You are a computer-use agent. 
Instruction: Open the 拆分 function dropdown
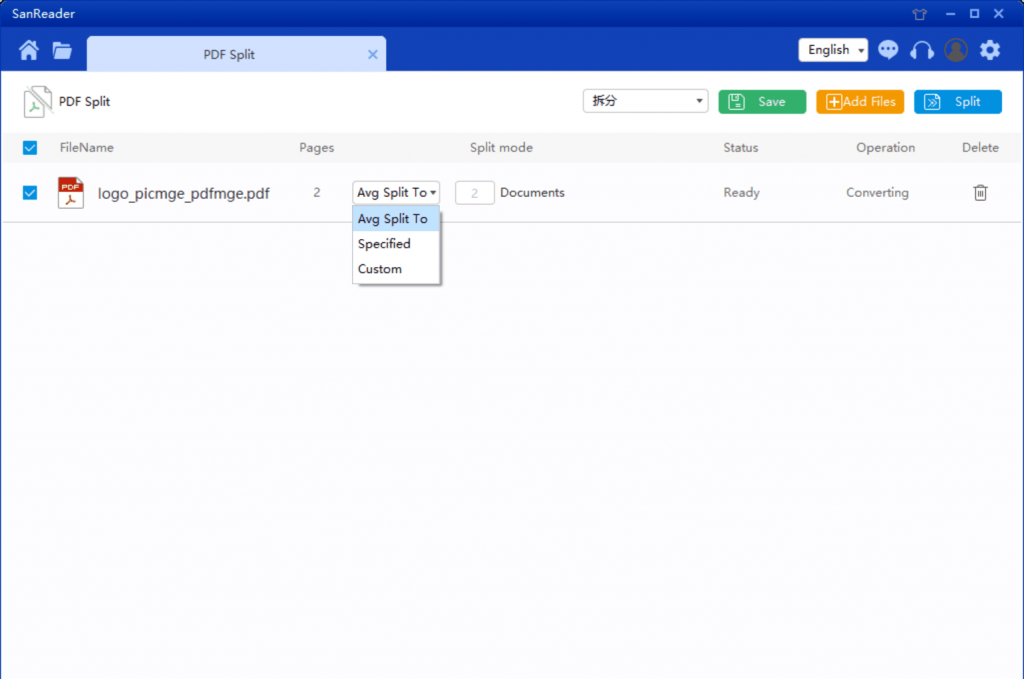coord(645,101)
